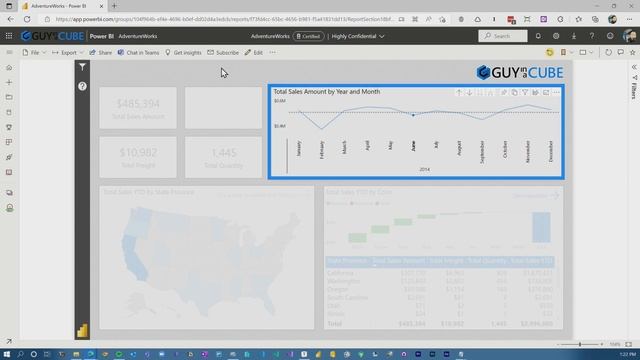Expand the collapsed Filters pane

(634, 67)
